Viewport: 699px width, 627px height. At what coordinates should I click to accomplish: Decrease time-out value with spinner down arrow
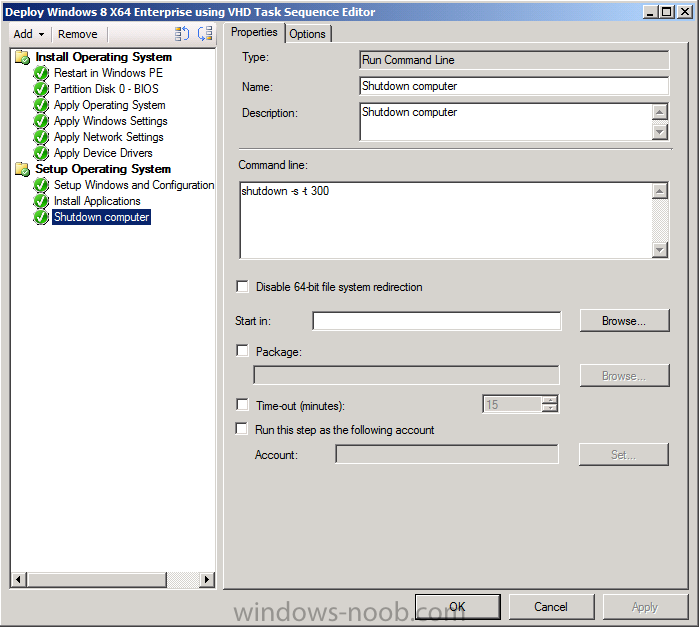tap(550, 408)
